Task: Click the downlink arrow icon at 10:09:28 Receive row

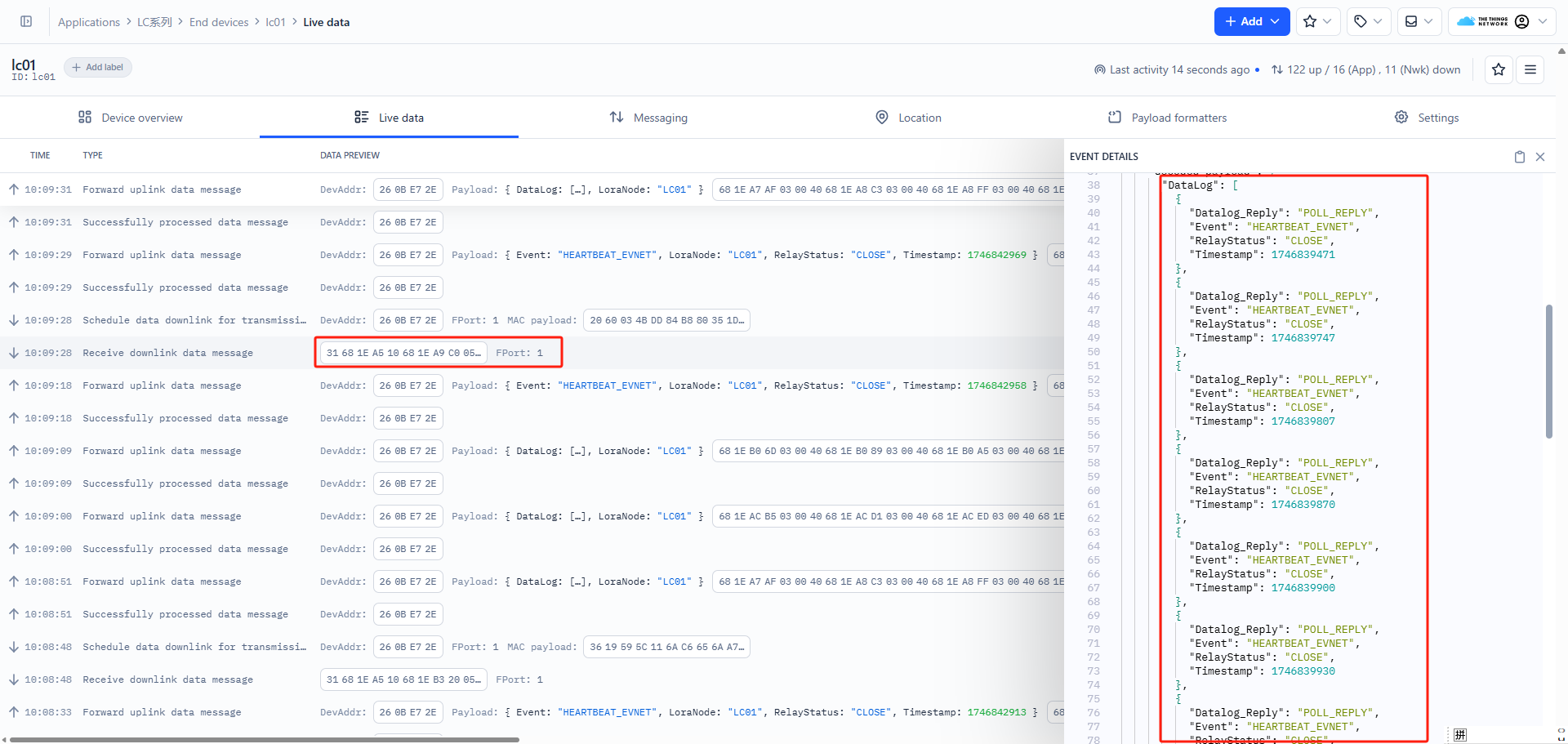Action: (14, 353)
